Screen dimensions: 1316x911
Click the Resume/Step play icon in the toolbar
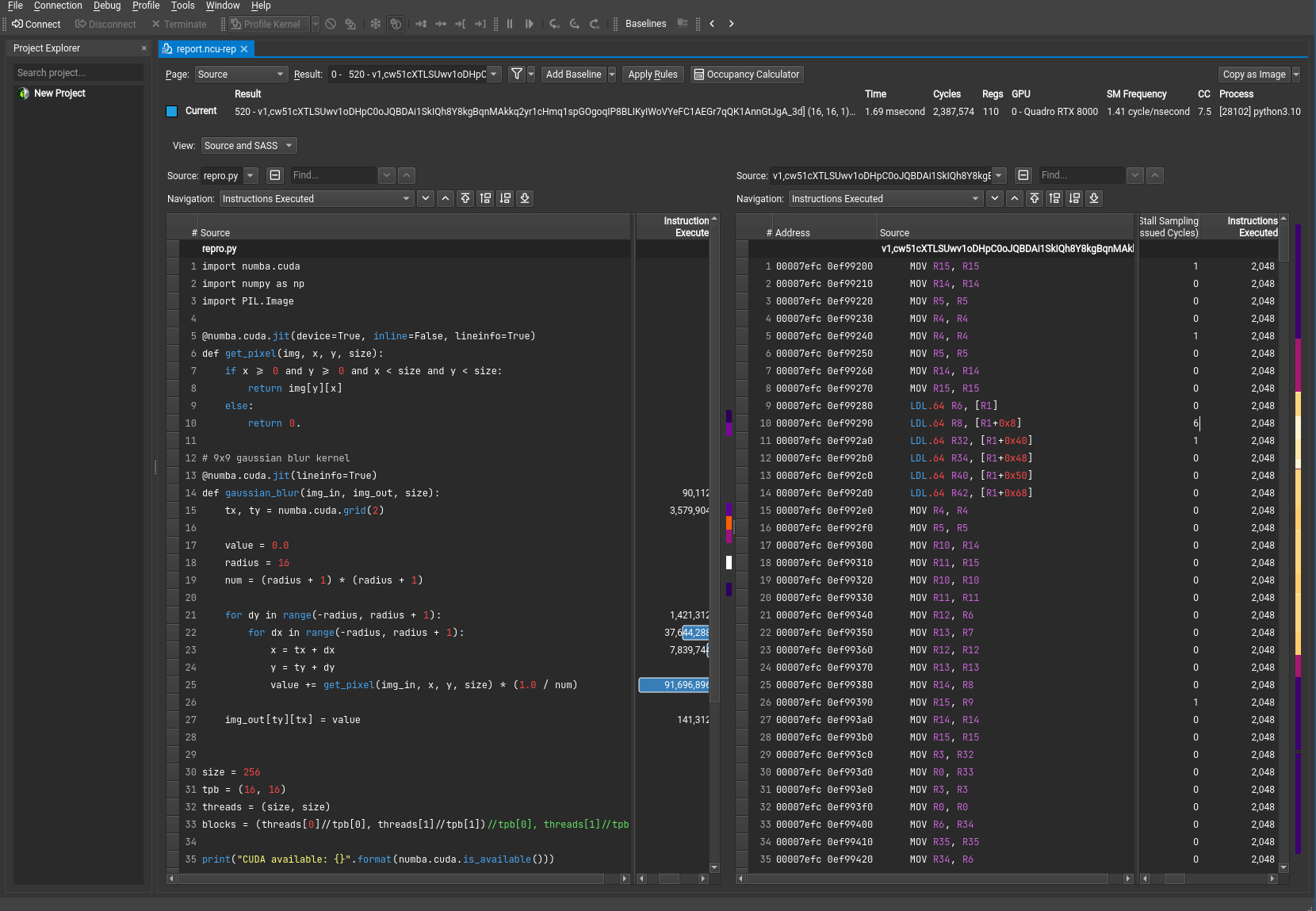[529, 24]
